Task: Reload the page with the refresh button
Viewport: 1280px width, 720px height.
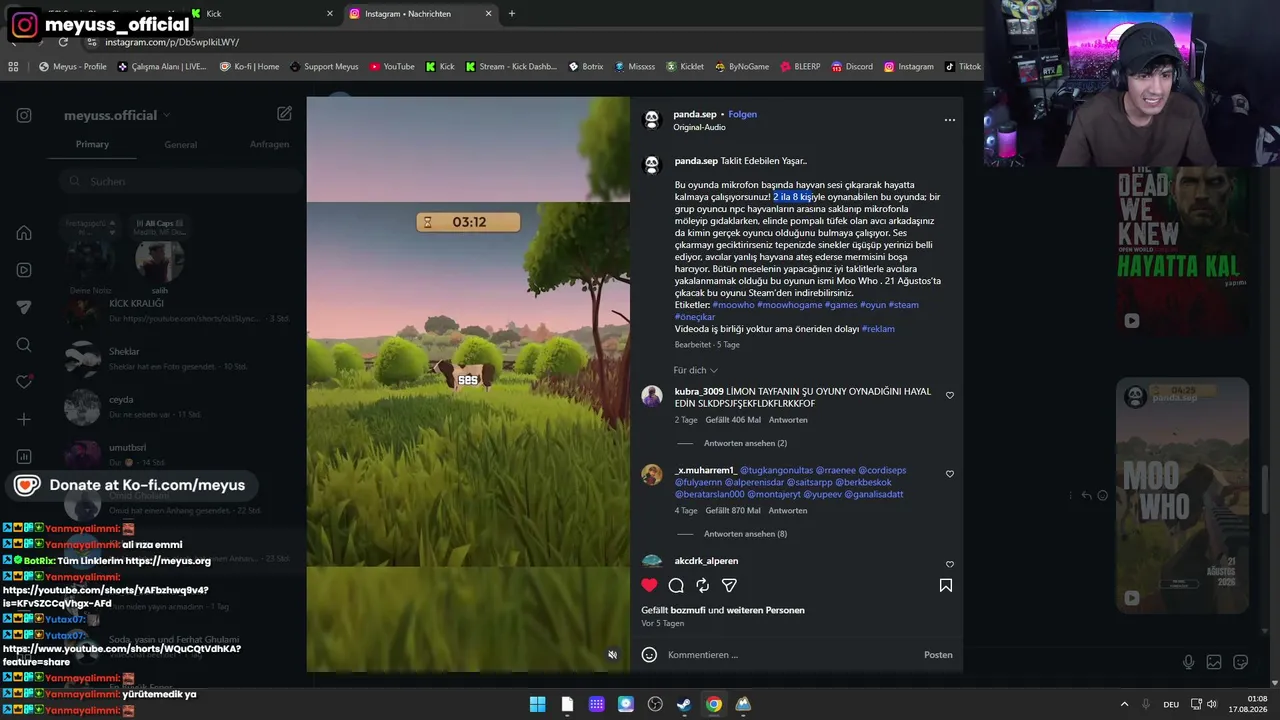Action: pyautogui.click(x=63, y=42)
